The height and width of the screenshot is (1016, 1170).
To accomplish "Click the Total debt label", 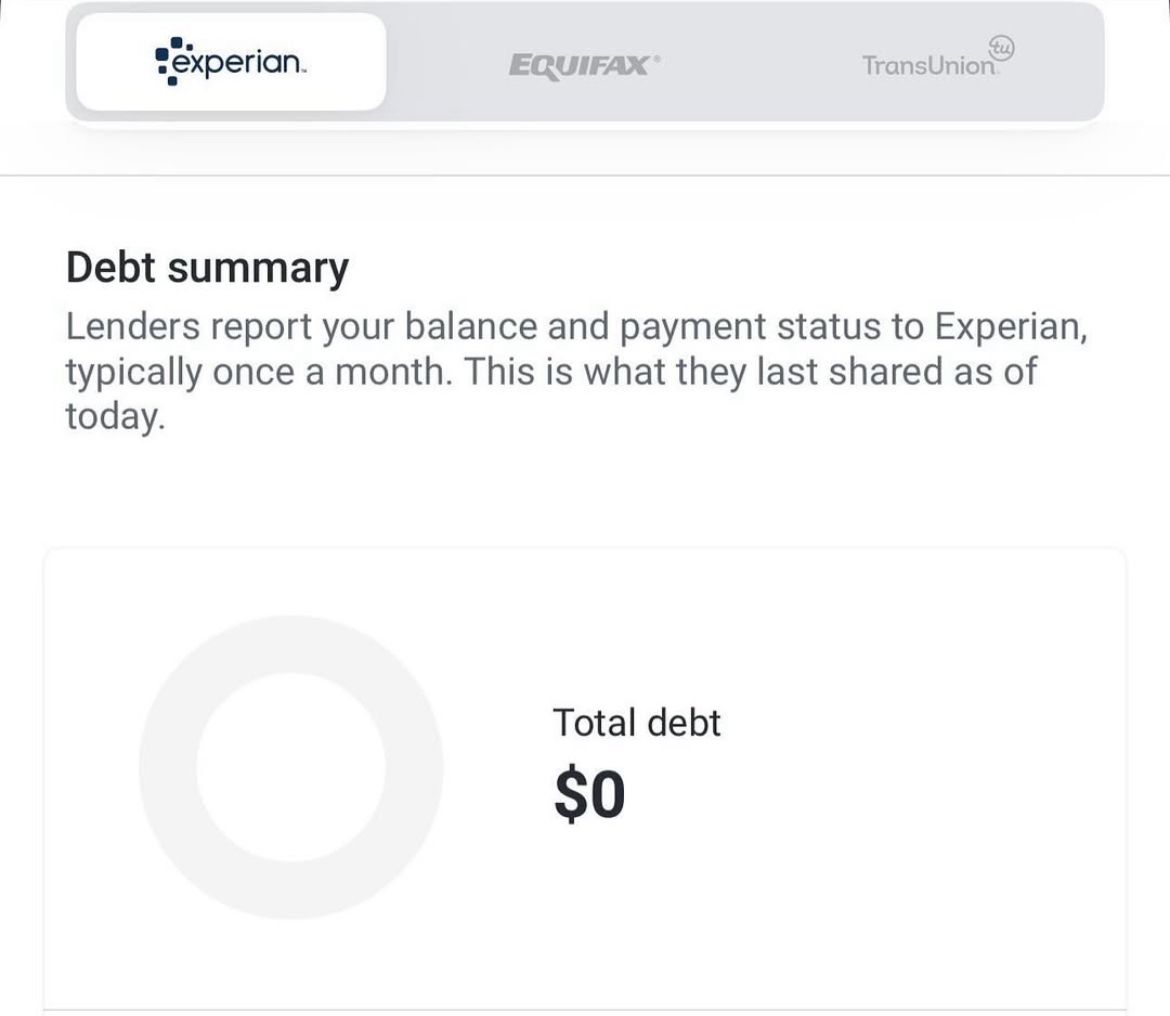I will point(637,722).
